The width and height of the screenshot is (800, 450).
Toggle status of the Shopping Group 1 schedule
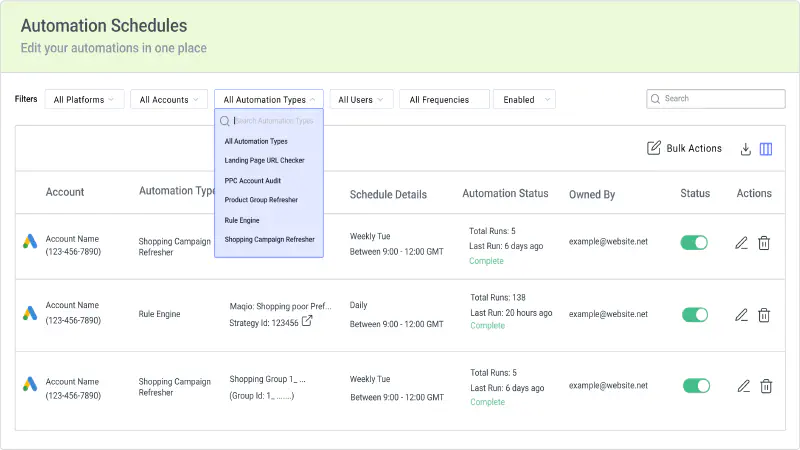coord(696,386)
